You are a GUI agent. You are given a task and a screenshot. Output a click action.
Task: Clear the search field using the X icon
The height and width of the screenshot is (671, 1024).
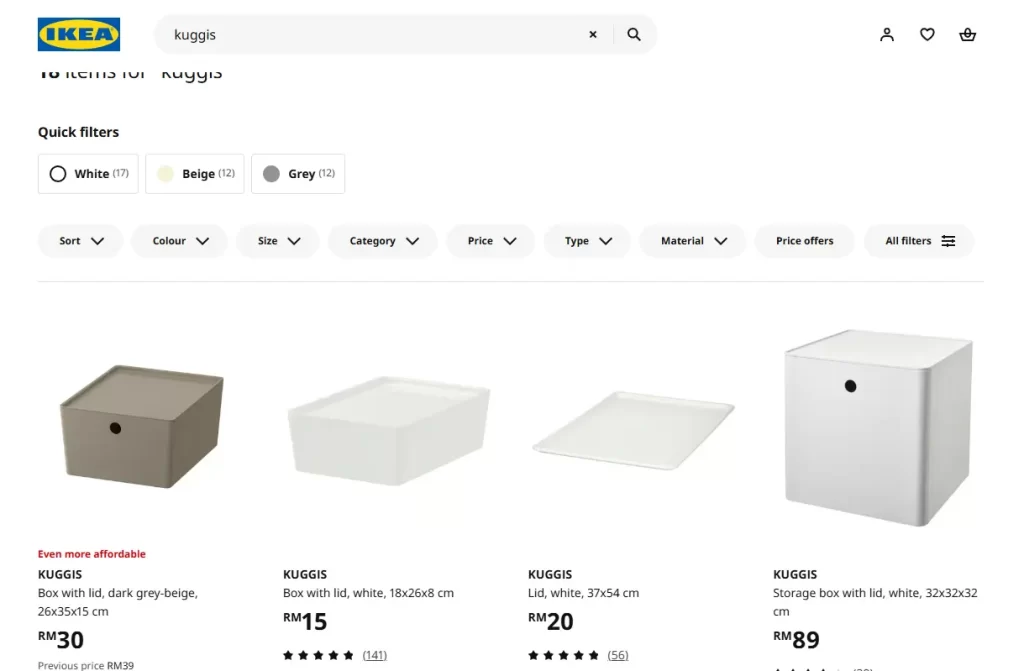(592, 33)
